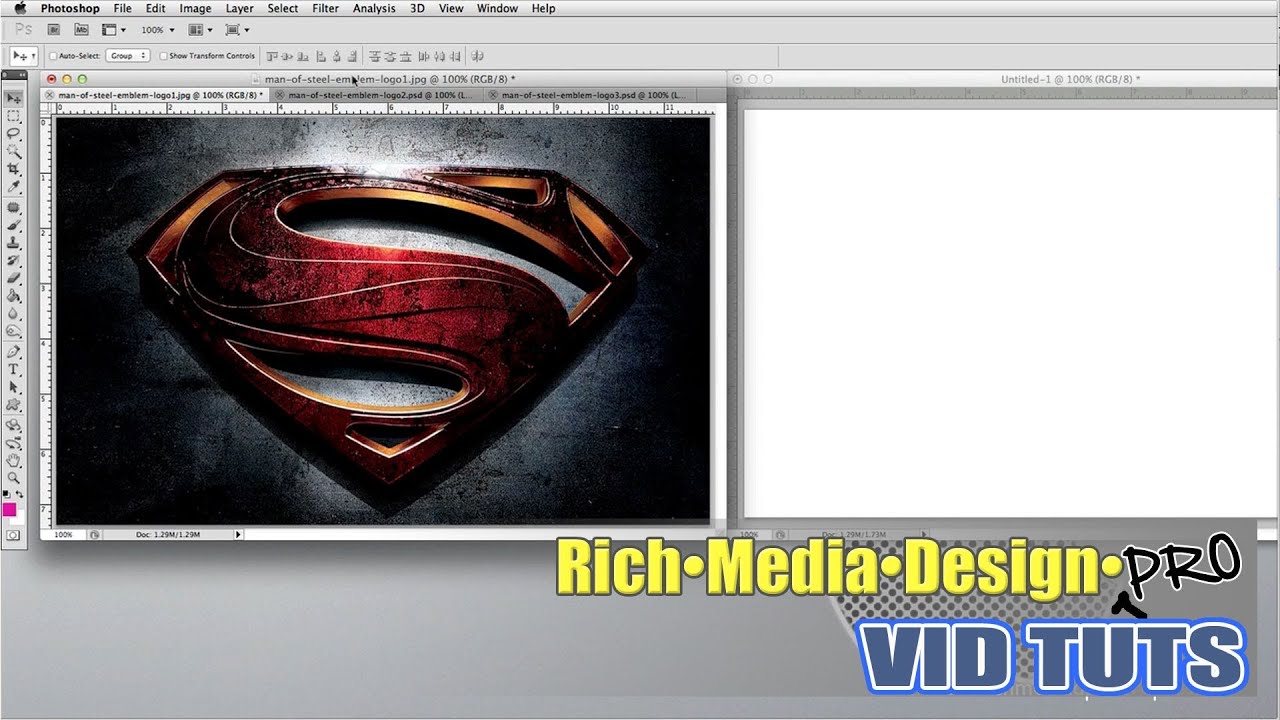This screenshot has width=1280, height=720.
Task: Open the Auto-Select Group dropdown
Action: point(128,56)
